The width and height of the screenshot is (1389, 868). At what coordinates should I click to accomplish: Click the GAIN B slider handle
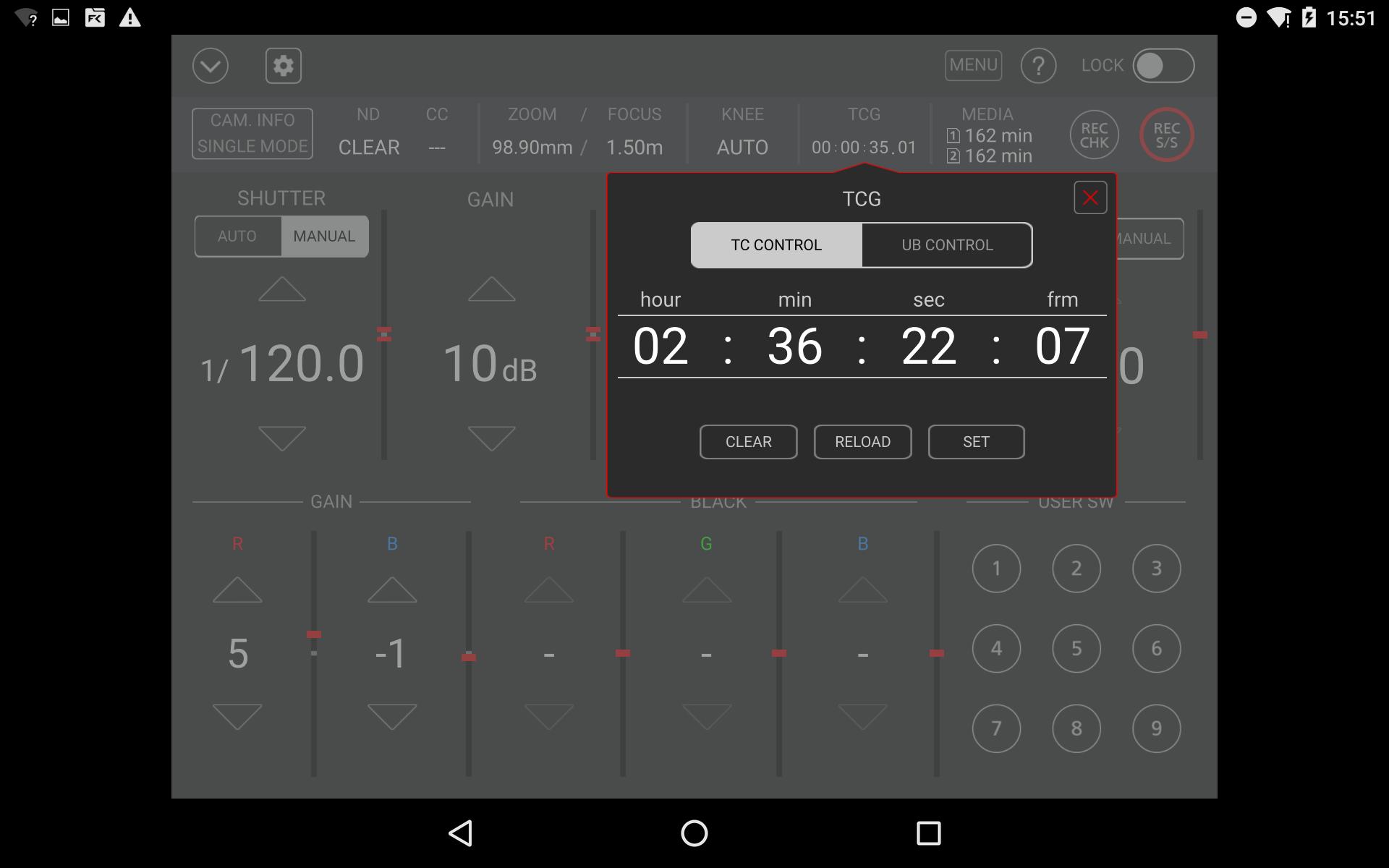click(469, 657)
